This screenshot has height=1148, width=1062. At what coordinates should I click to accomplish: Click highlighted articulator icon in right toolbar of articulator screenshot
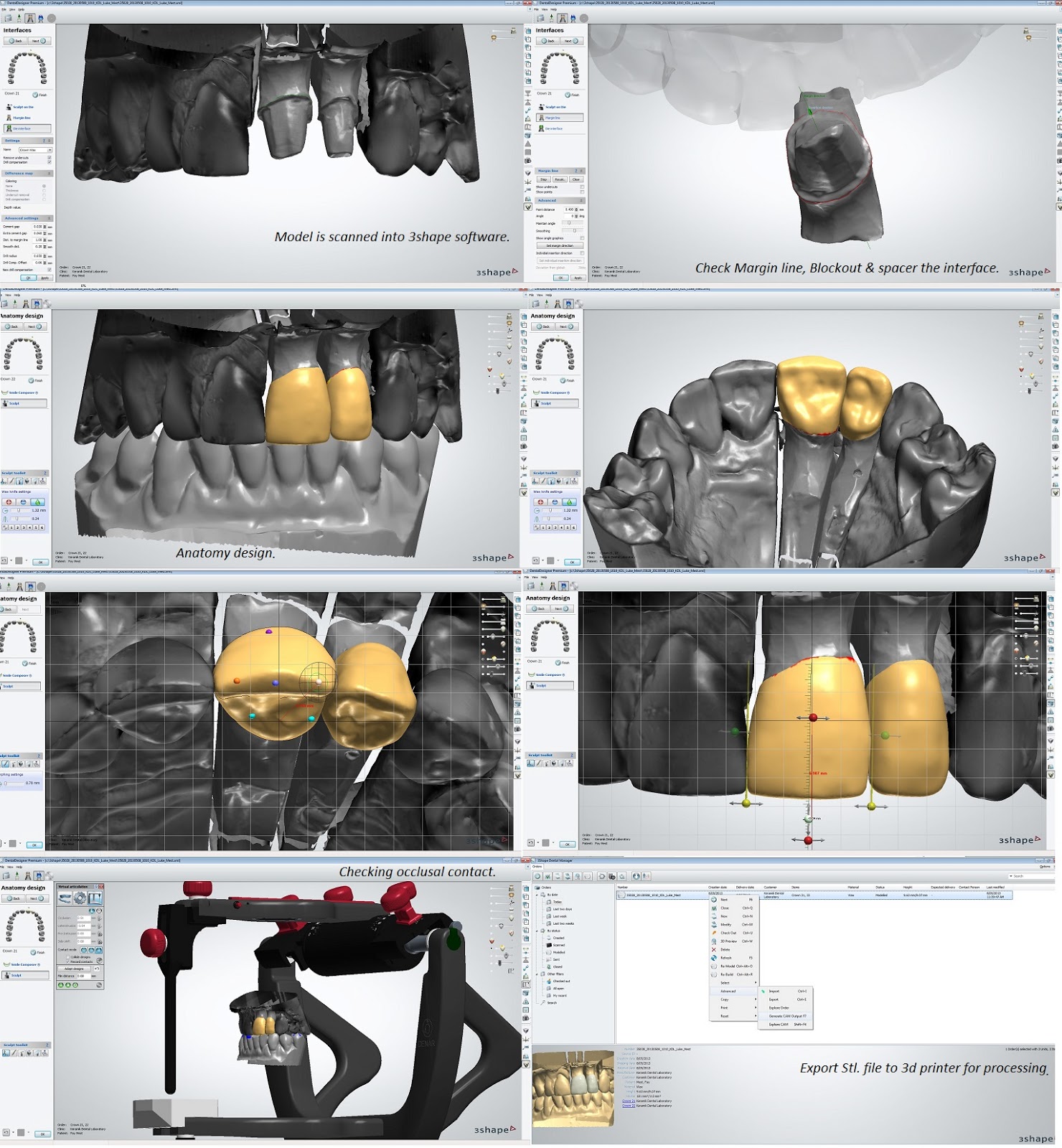pos(525,984)
